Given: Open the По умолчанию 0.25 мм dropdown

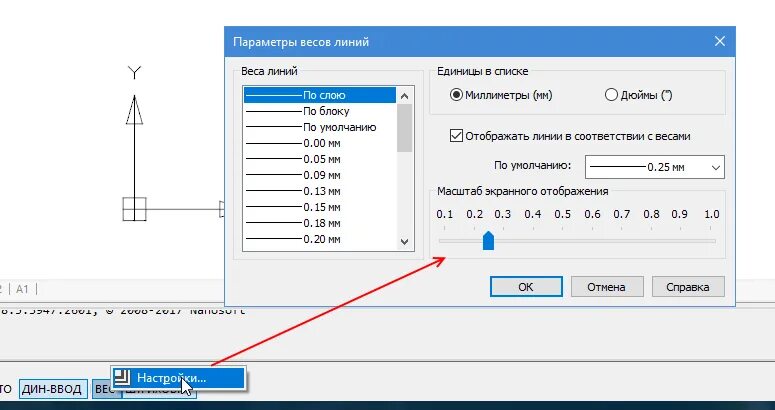Looking at the screenshot, I should pyautogui.click(x=654, y=167).
